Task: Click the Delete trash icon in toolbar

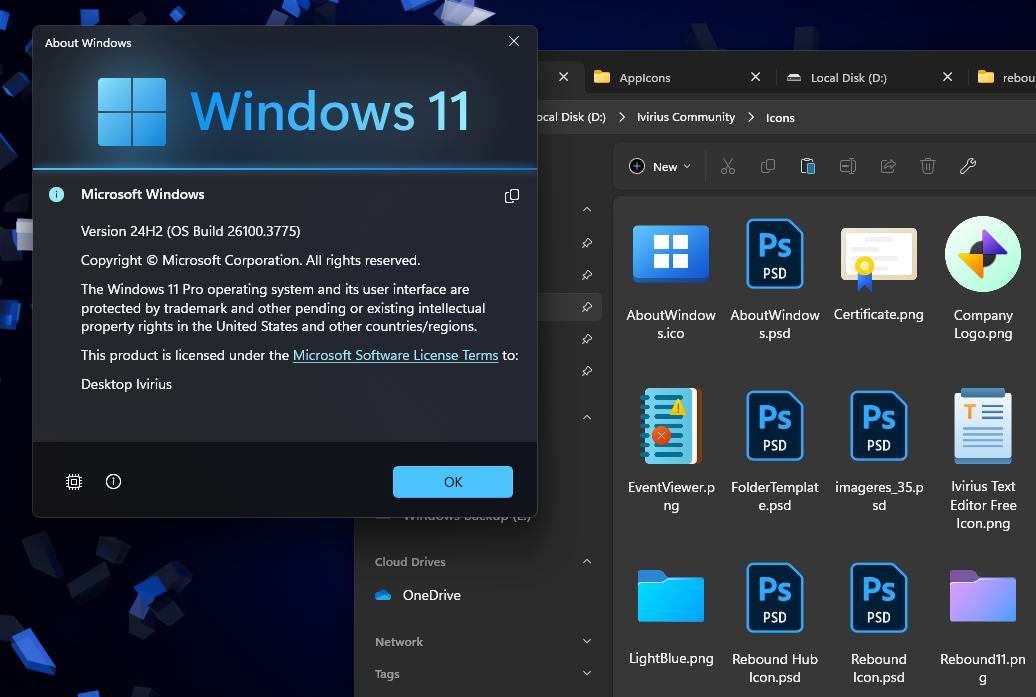Action: point(928,166)
